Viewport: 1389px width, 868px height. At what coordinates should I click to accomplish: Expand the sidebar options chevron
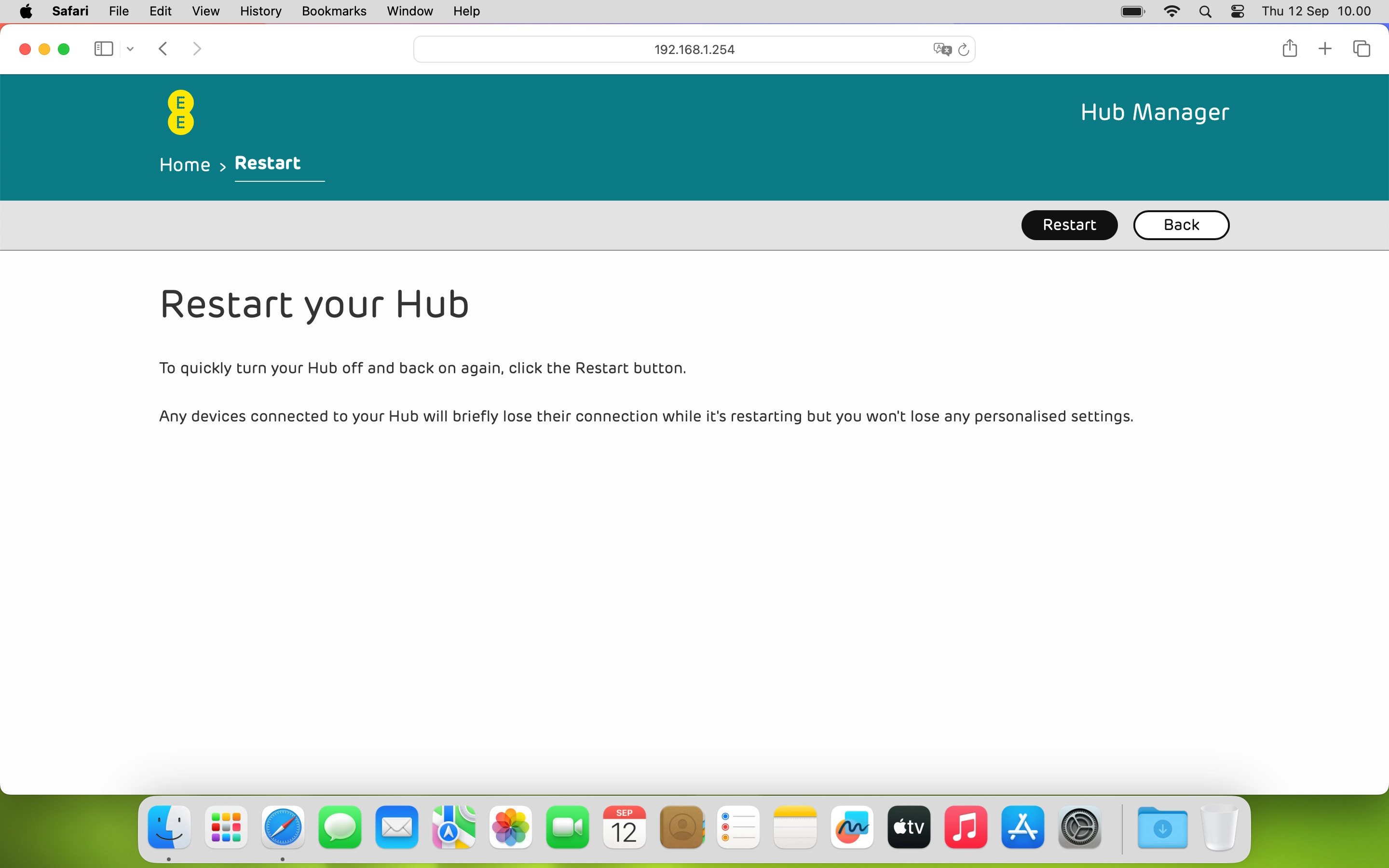click(130, 49)
